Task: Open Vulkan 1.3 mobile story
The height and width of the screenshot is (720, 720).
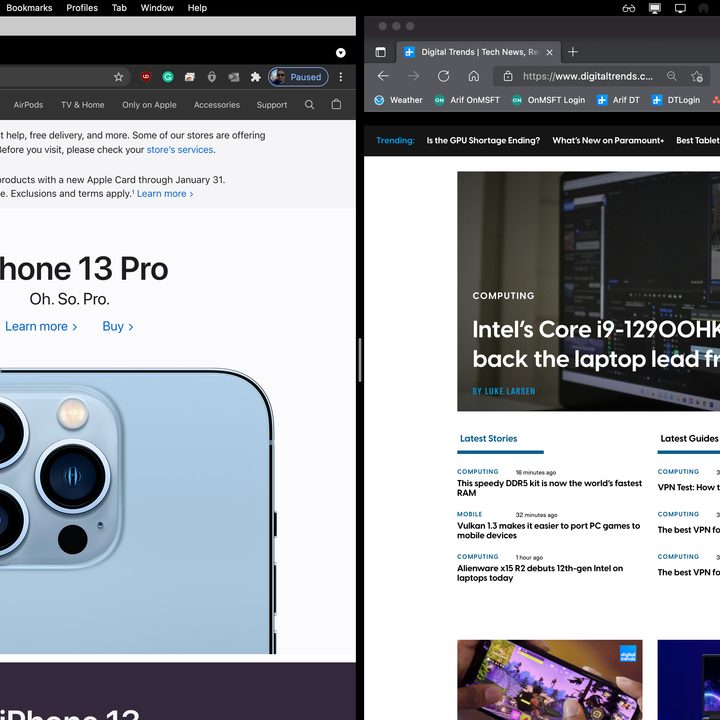Action: (548, 530)
